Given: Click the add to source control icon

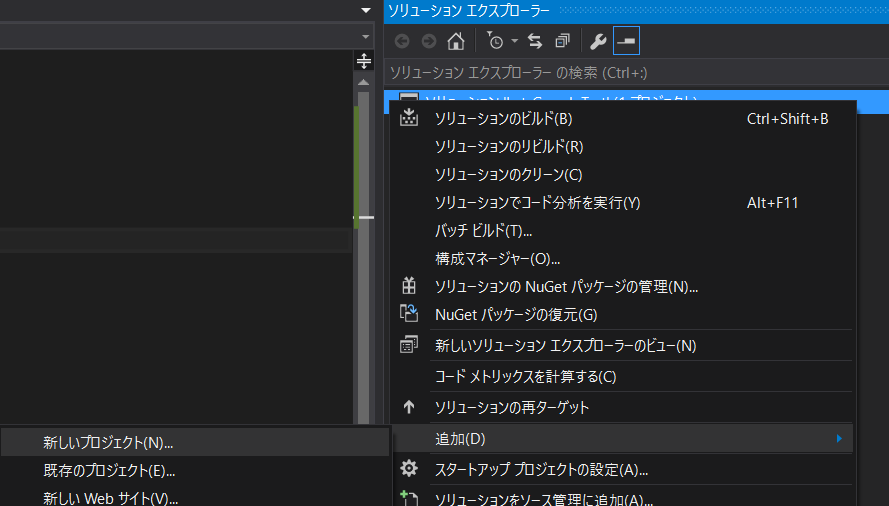Looking at the screenshot, I should [409, 498].
